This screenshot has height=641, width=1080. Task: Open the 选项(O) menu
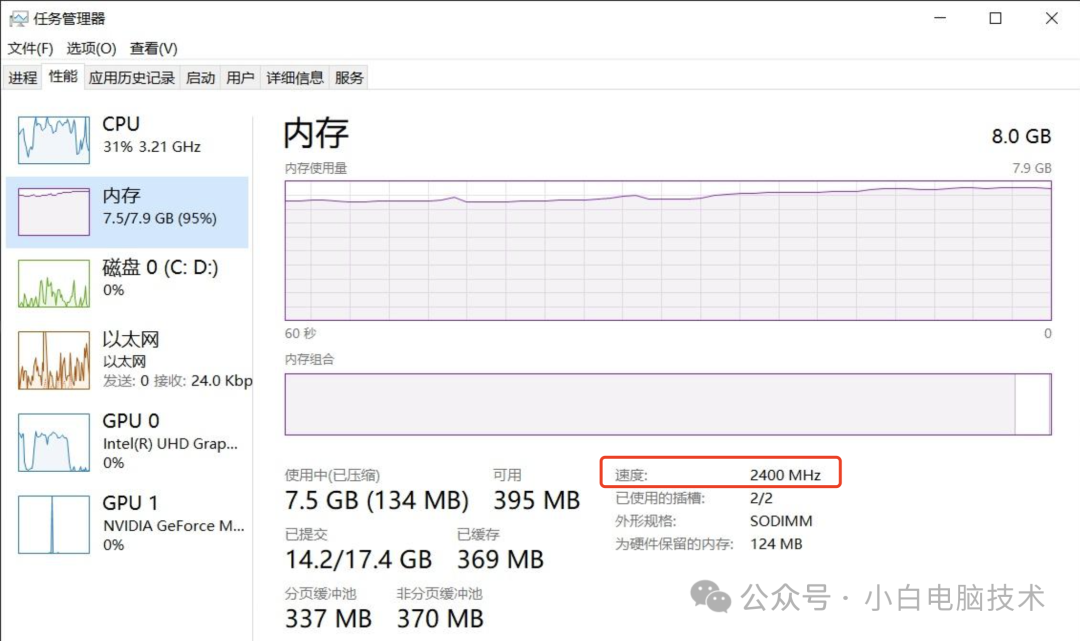91,48
